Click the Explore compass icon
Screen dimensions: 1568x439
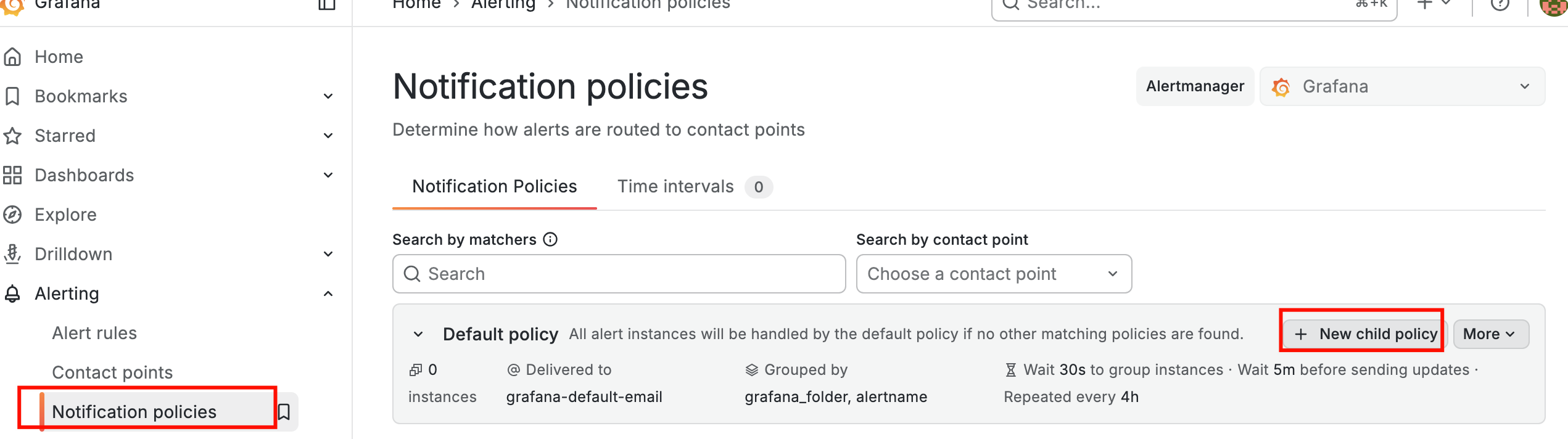pyautogui.click(x=12, y=215)
